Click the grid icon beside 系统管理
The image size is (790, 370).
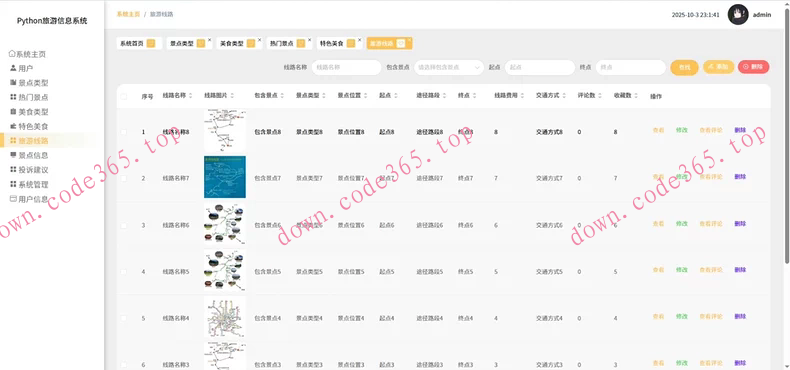point(13,184)
